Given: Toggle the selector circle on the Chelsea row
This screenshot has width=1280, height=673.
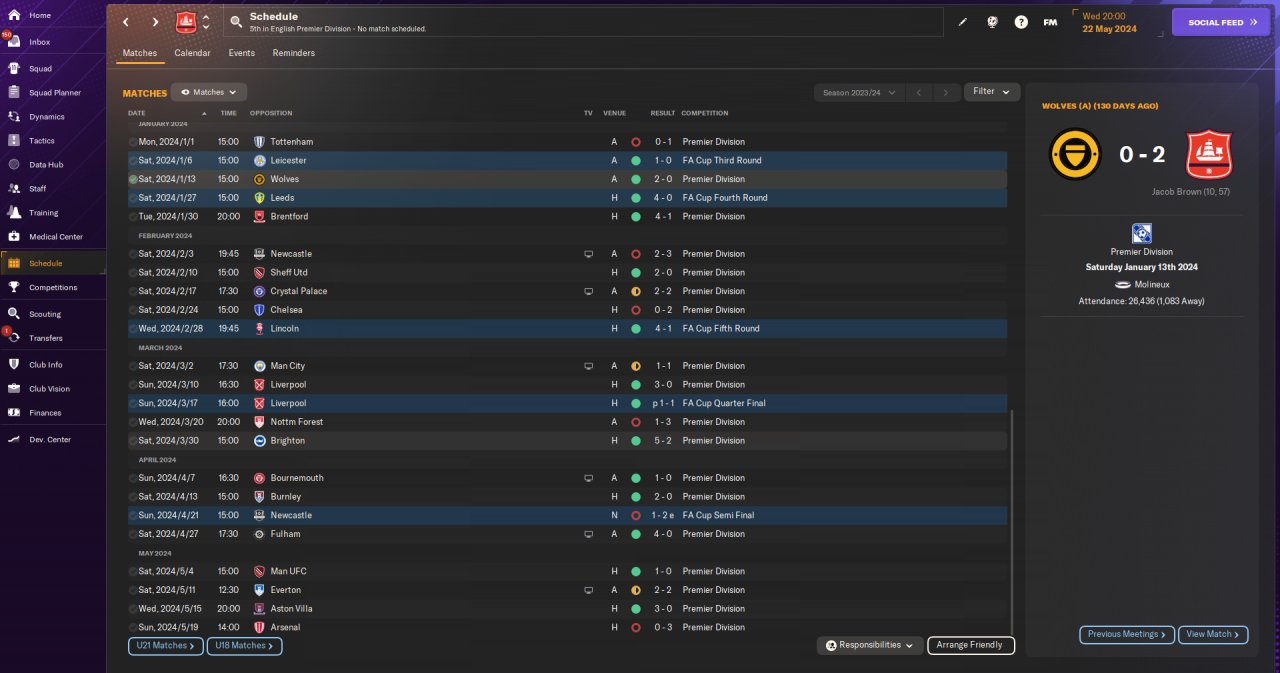Looking at the screenshot, I should (133, 310).
